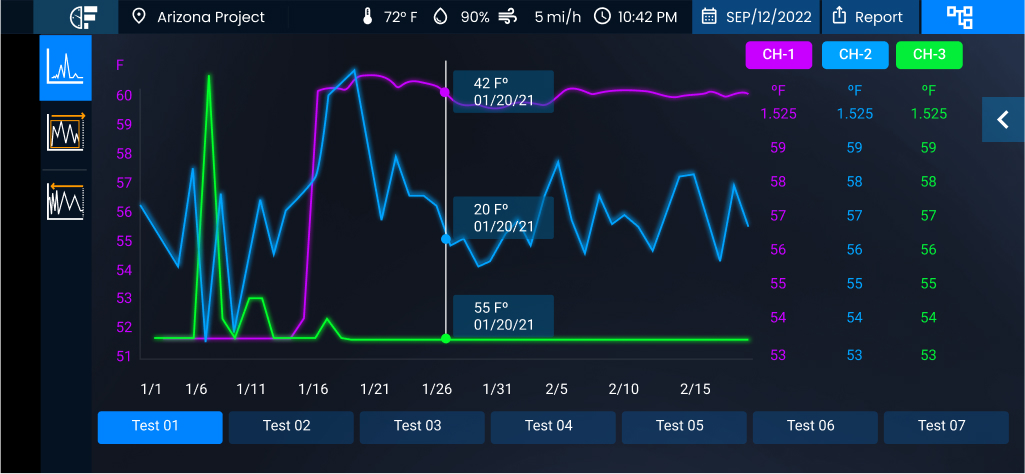Click the humidity droplet icon
The width and height of the screenshot is (1025, 474).
coord(441,17)
